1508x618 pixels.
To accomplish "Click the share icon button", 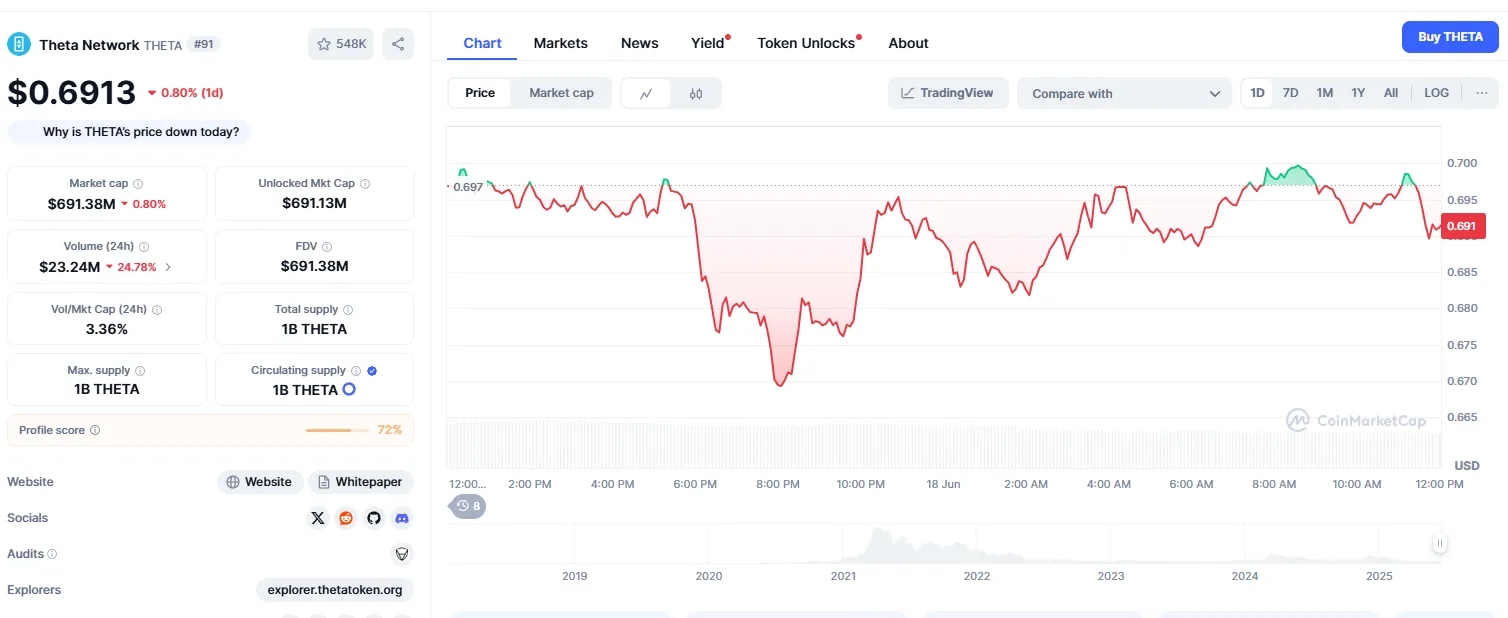I will pos(398,44).
